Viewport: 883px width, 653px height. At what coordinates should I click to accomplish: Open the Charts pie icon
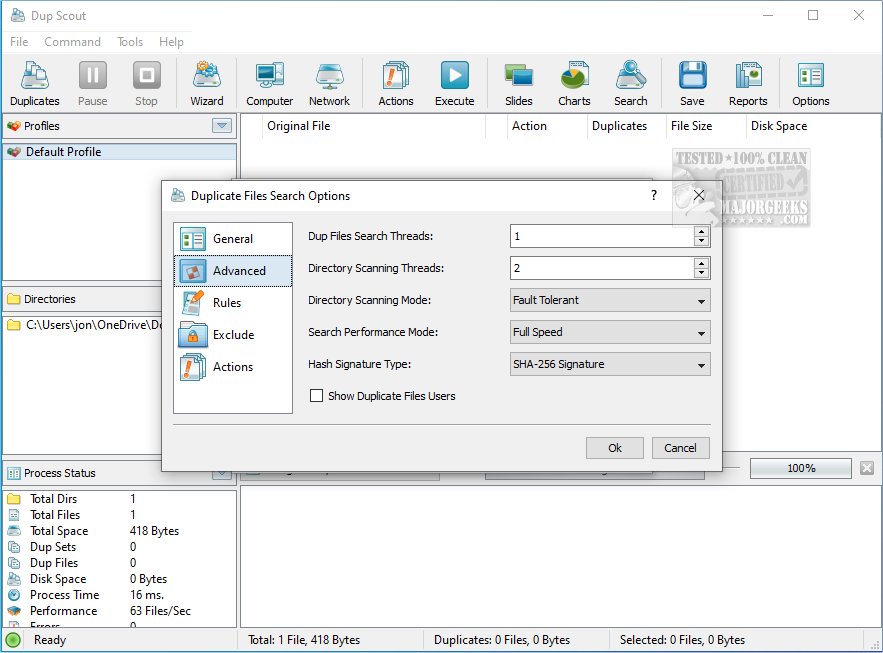click(574, 84)
